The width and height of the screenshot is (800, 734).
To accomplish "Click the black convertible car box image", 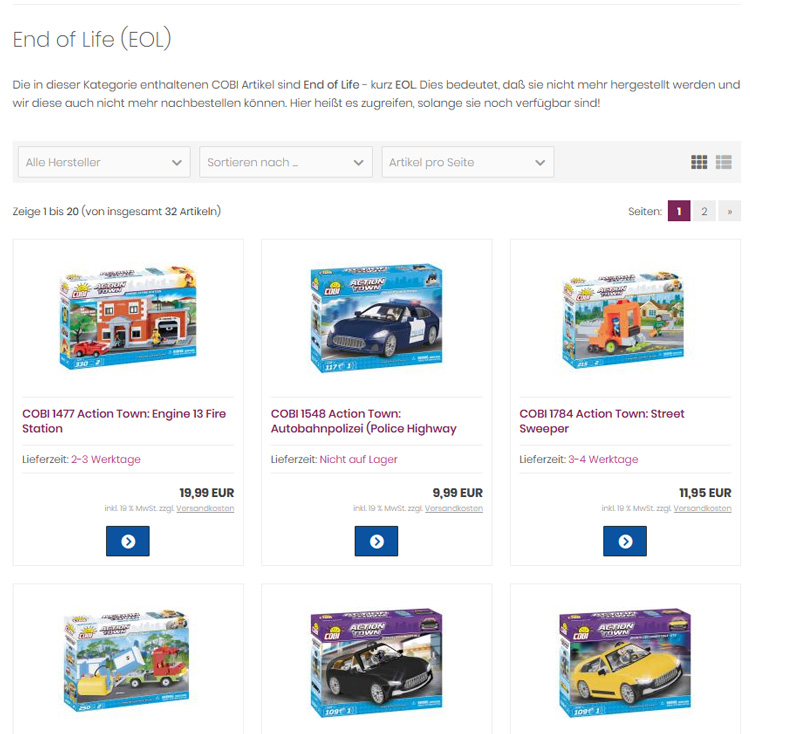I will [377, 663].
